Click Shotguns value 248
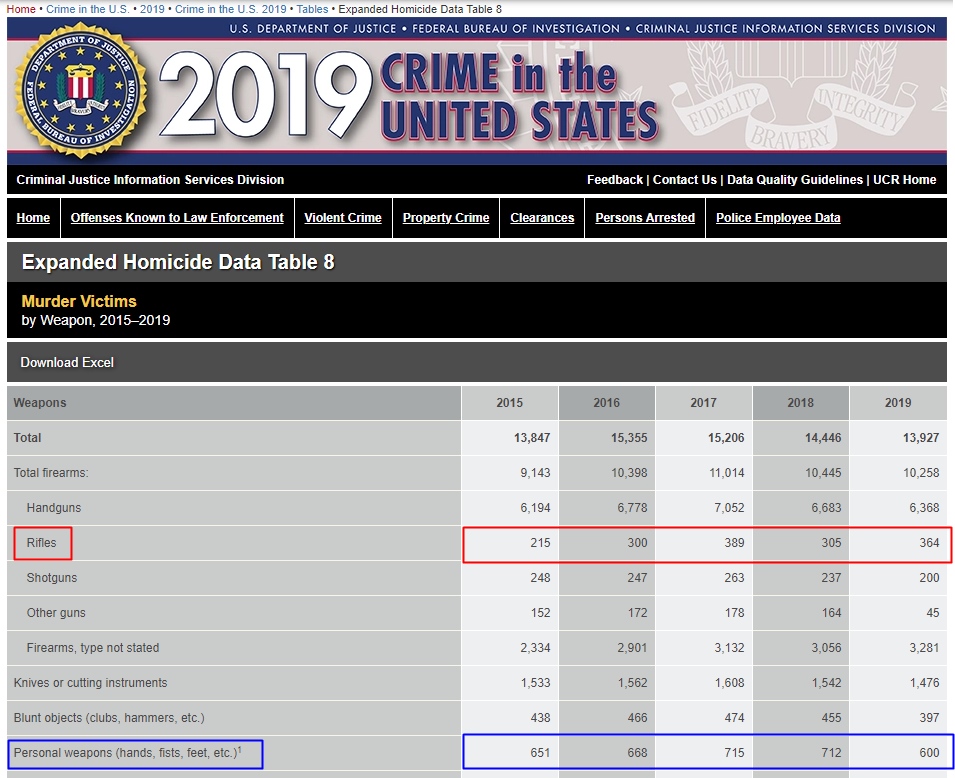Image resolution: width=955 pixels, height=778 pixels. click(540, 578)
